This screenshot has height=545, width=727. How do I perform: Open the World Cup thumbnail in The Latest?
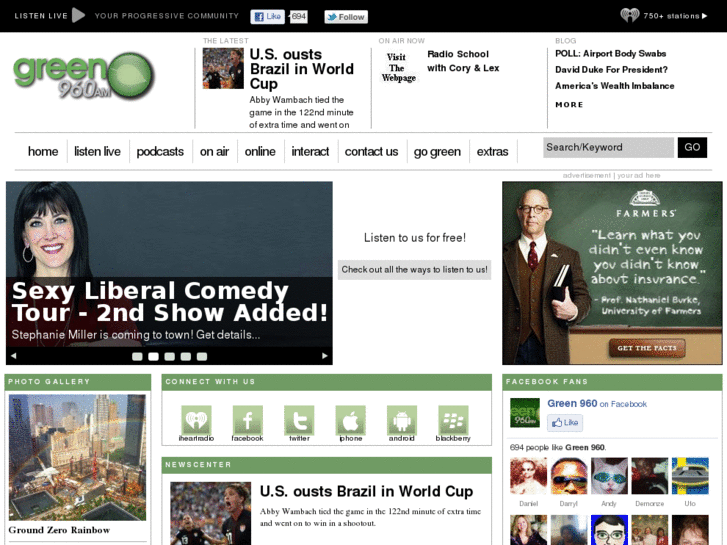pyautogui.click(x=223, y=68)
